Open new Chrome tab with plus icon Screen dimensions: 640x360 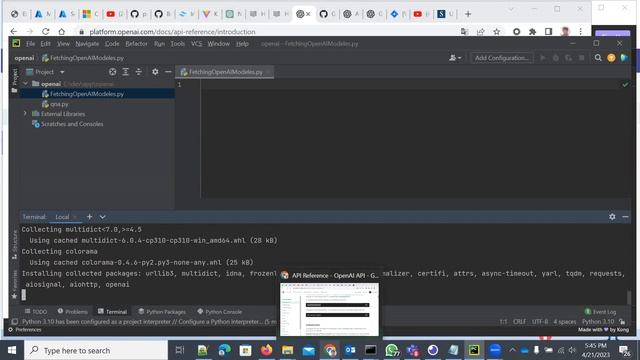468,14
